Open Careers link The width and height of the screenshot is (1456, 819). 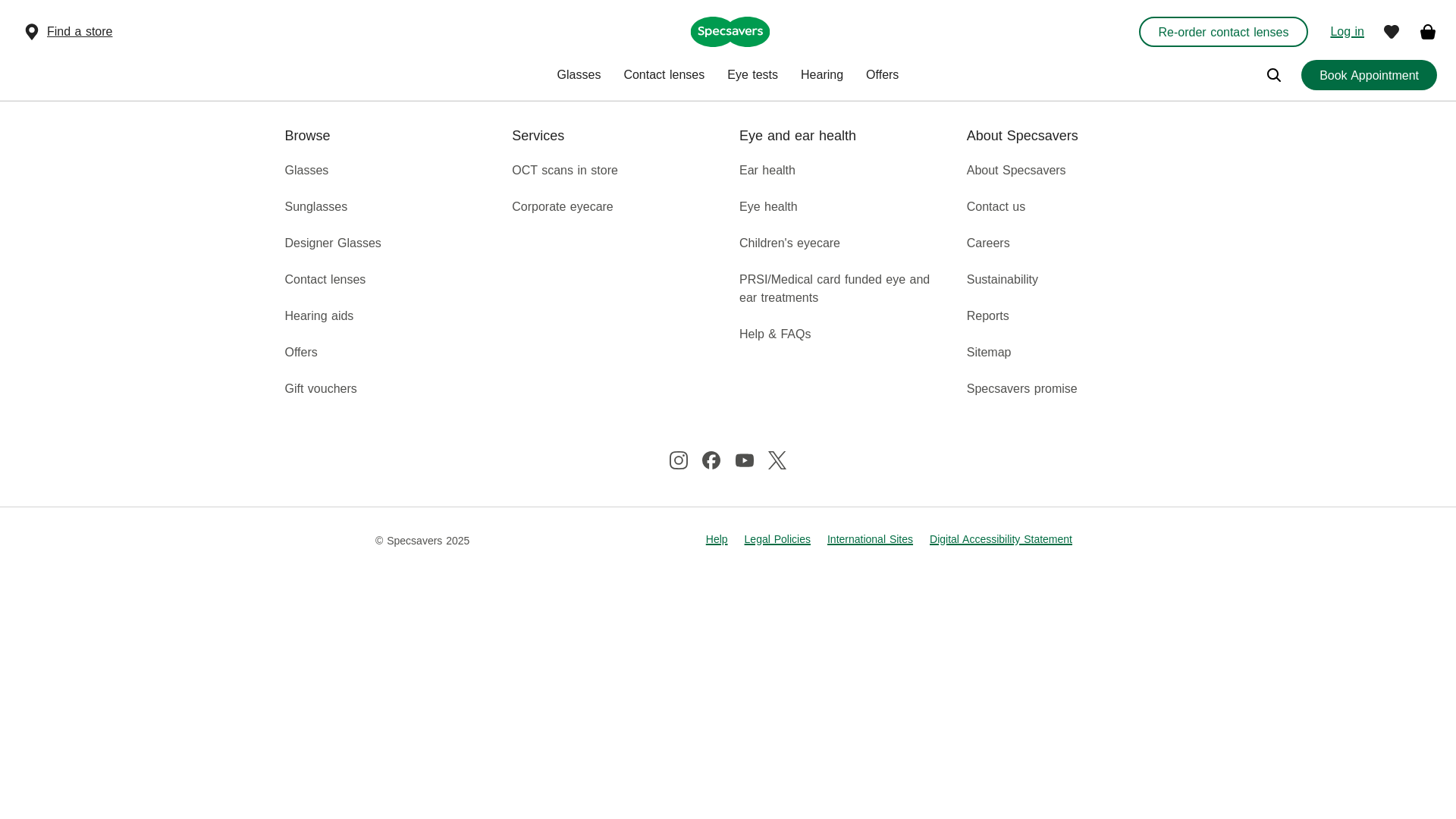[987, 243]
